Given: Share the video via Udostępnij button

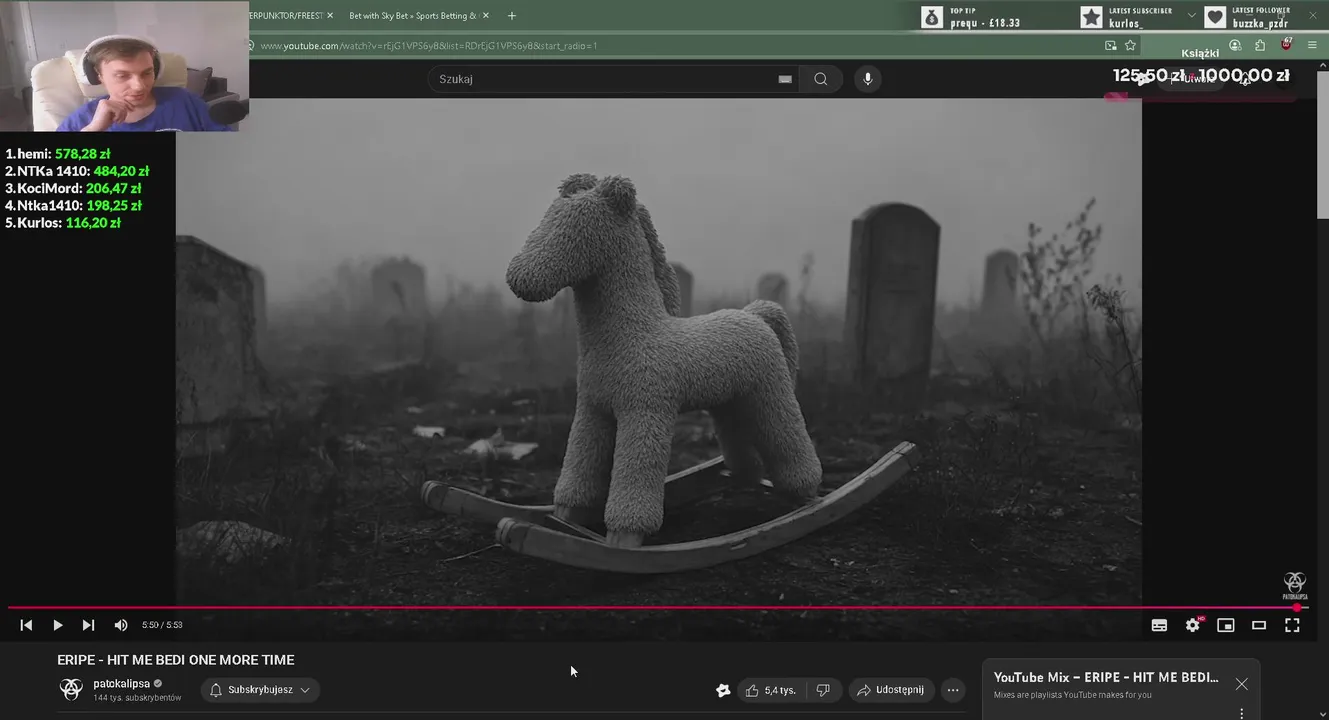Looking at the screenshot, I should (891, 690).
